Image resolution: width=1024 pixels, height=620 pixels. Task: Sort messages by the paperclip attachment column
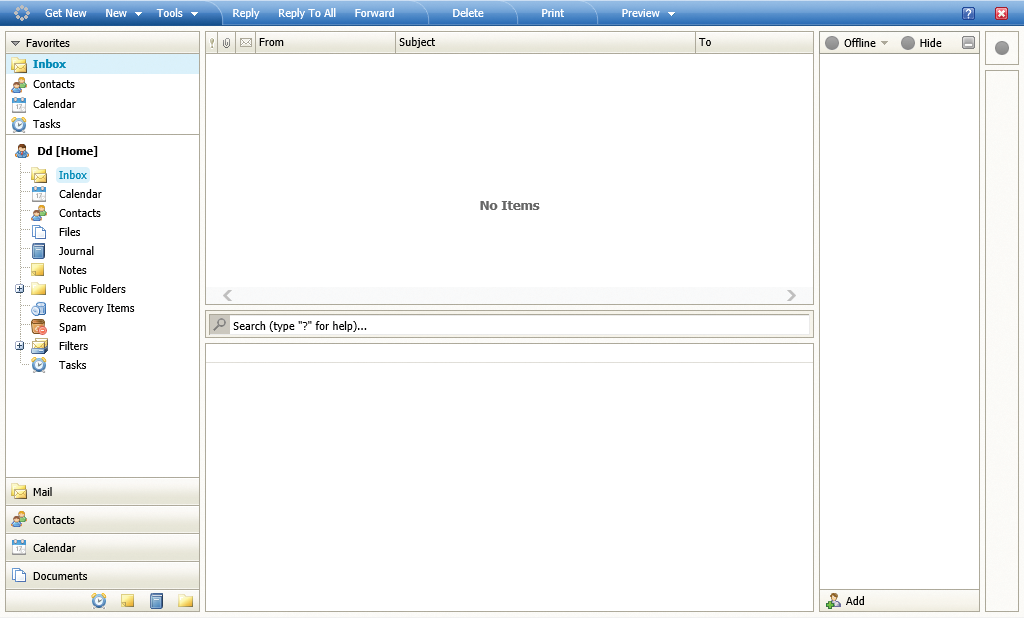point(228,42)
